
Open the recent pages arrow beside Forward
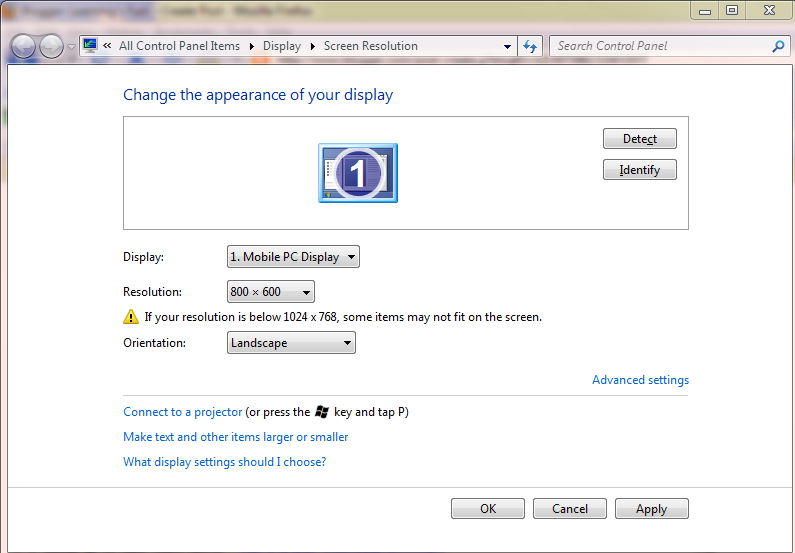[x=71, y=47]
